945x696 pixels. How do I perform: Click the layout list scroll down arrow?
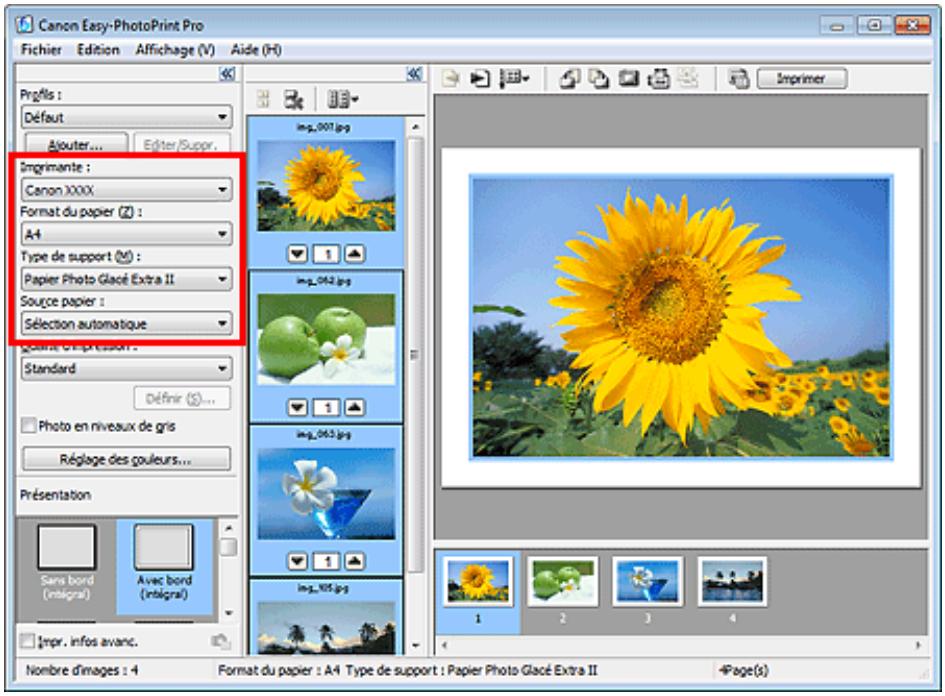(x=228, y=613)
